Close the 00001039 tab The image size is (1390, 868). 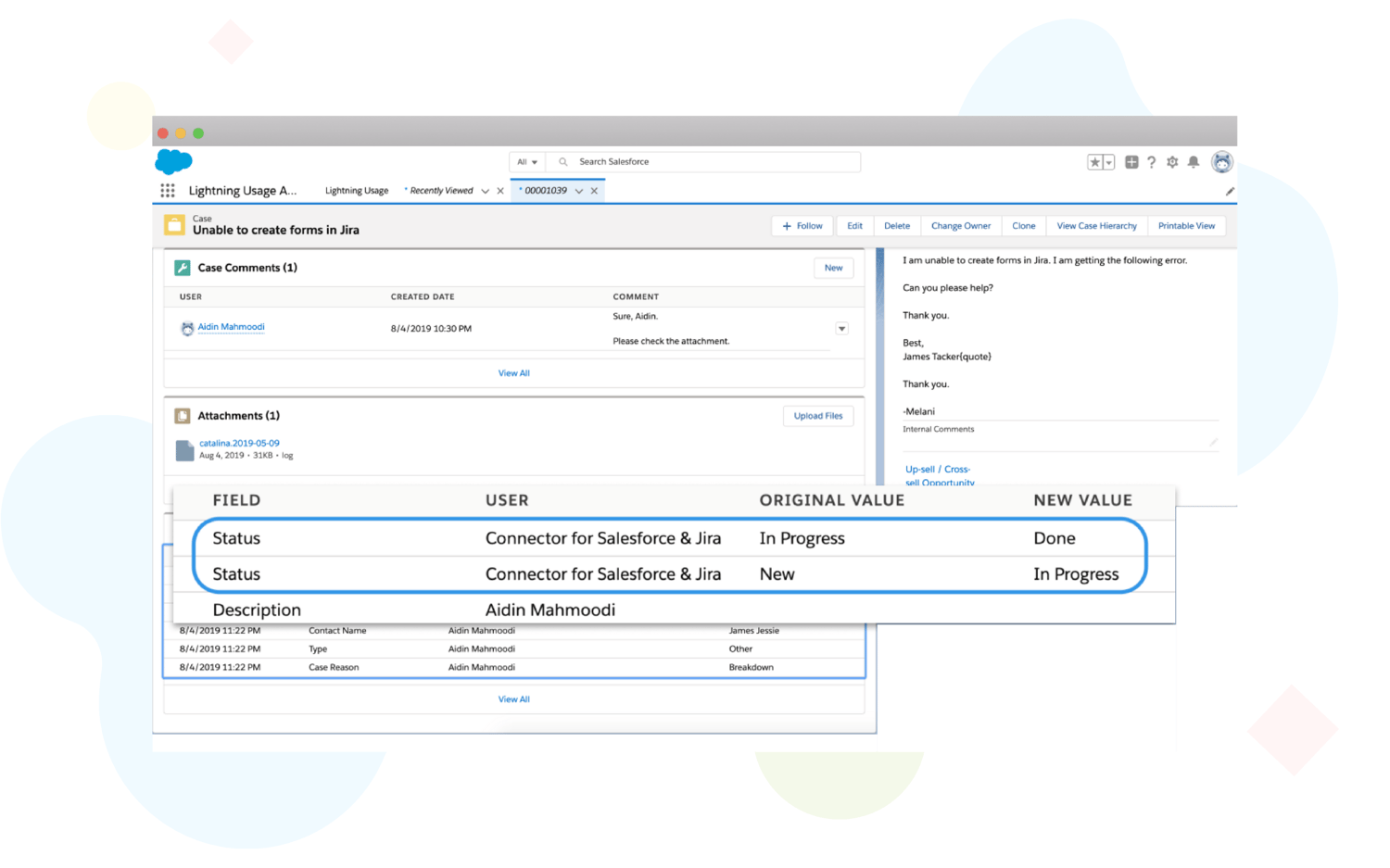coord(594,192)
